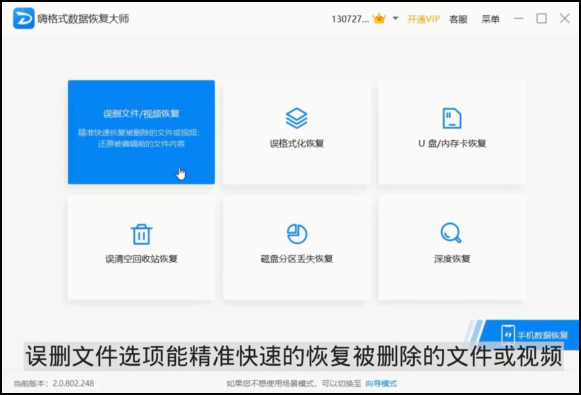Open 客服 customer service
Image resolution: width=581 pixels, height=395 pixels.
(458, 19)
